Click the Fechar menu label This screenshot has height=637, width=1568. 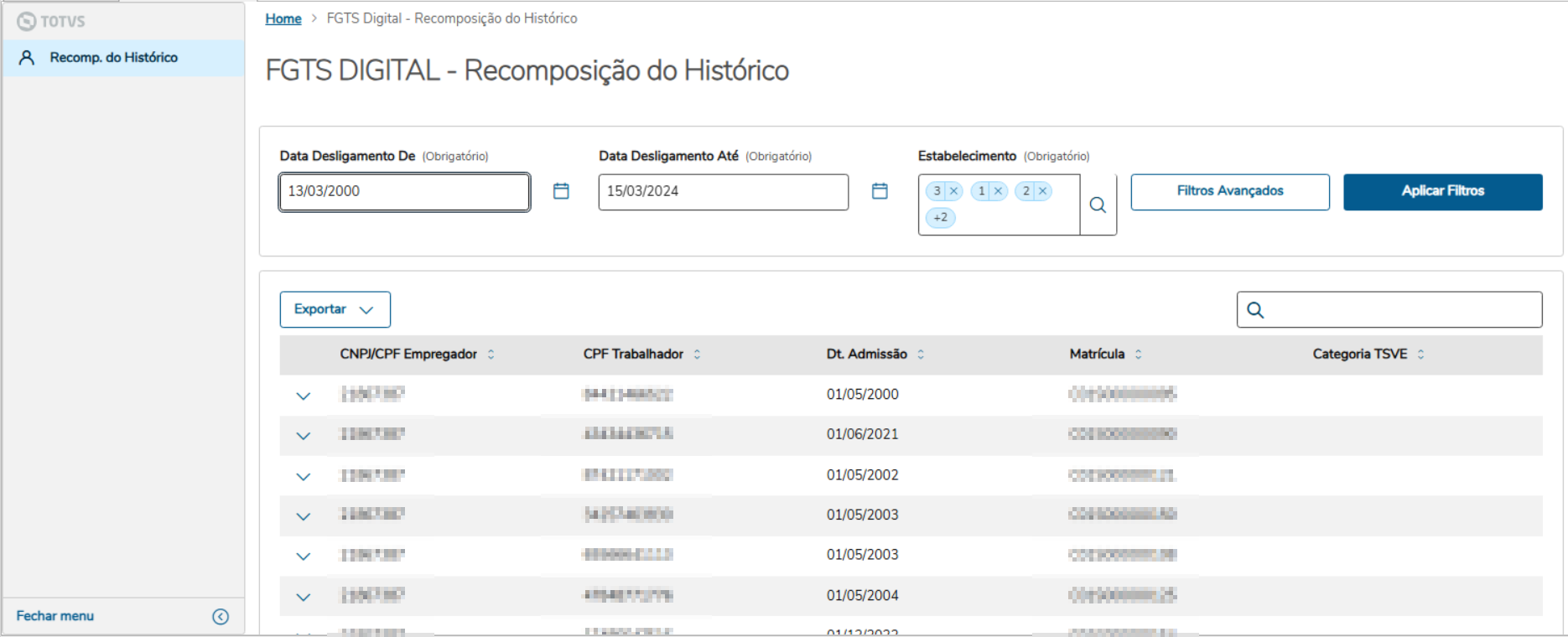pos(55,616)
